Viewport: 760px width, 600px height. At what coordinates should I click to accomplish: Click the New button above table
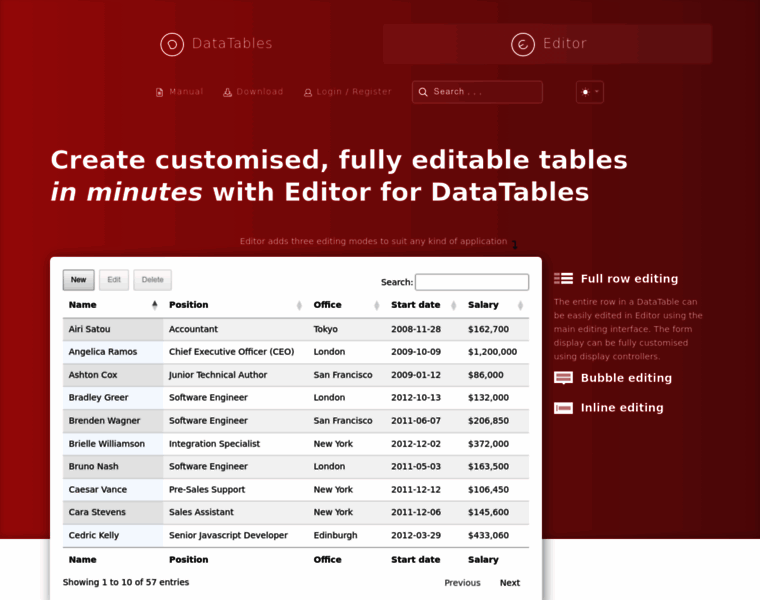click(x=79, y=280)
